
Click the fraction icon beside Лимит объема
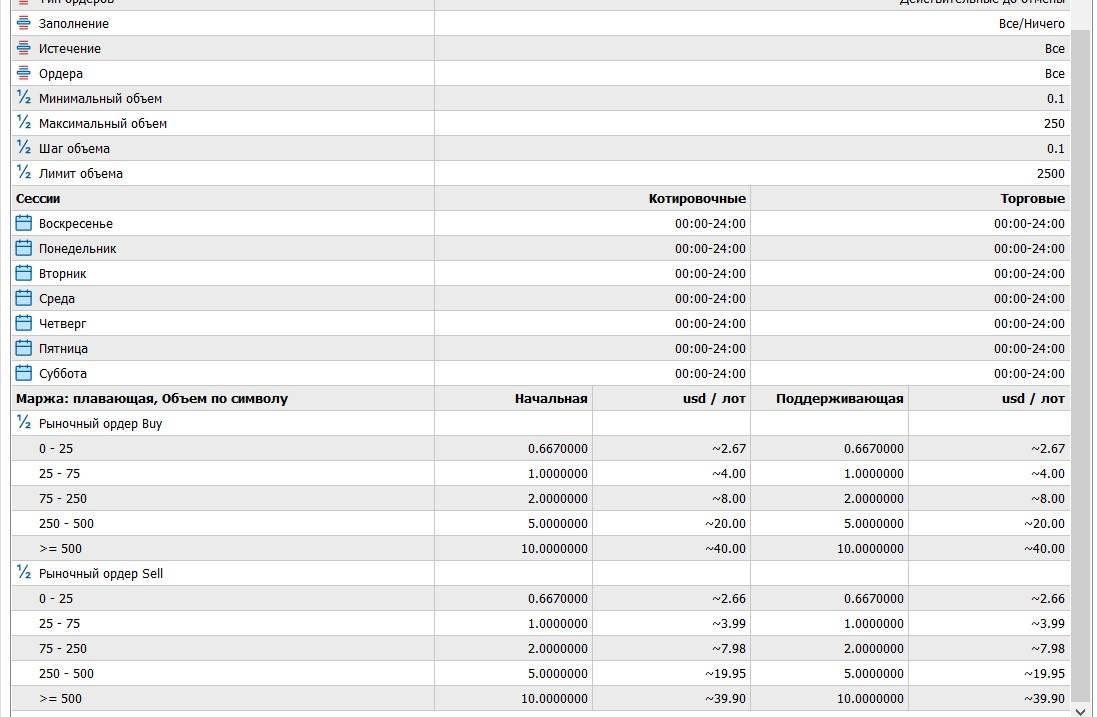click(x=24, y=173)
